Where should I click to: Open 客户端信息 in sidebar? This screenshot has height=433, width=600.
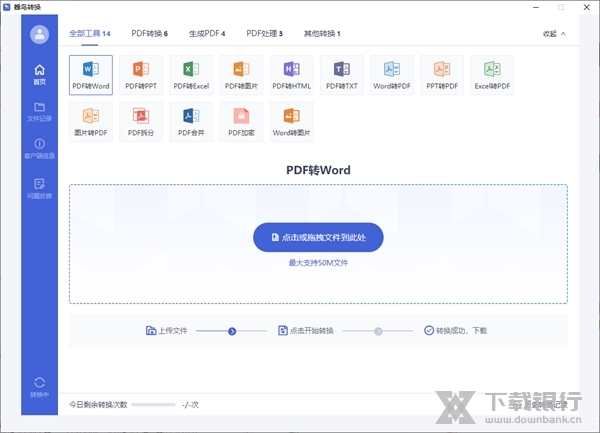pos(39,148)
